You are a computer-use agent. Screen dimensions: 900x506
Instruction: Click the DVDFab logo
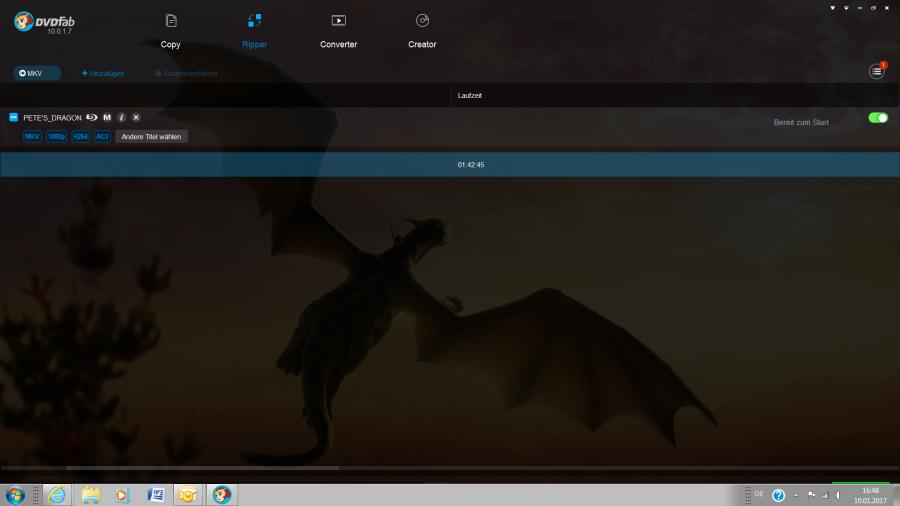[x=44, y=22]
